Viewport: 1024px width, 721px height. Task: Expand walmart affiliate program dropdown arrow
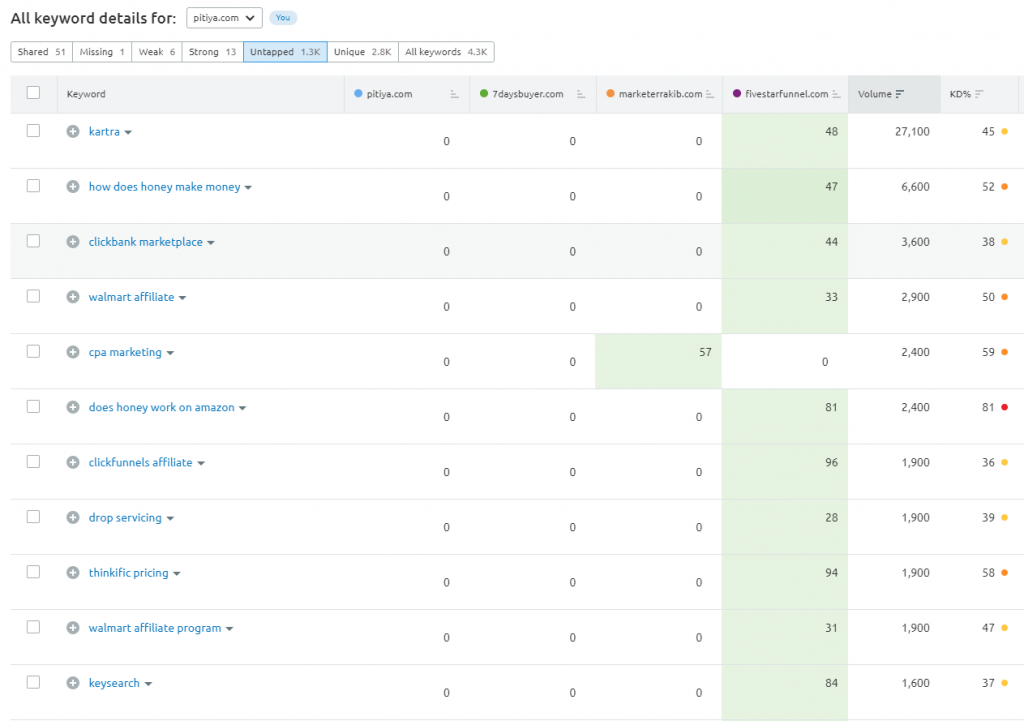coord(229,630)
